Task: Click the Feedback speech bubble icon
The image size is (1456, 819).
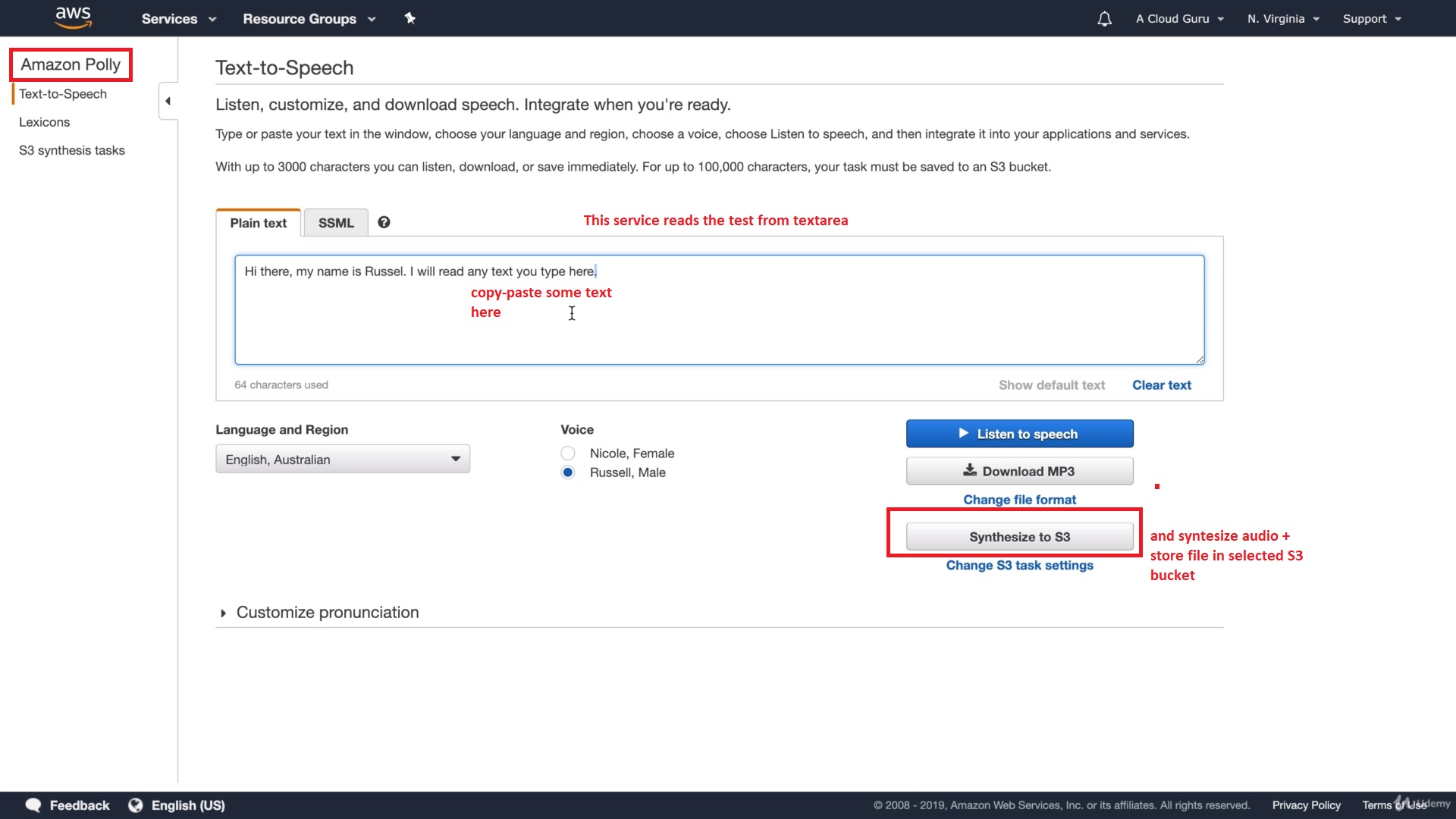Action: pos(33,805)
